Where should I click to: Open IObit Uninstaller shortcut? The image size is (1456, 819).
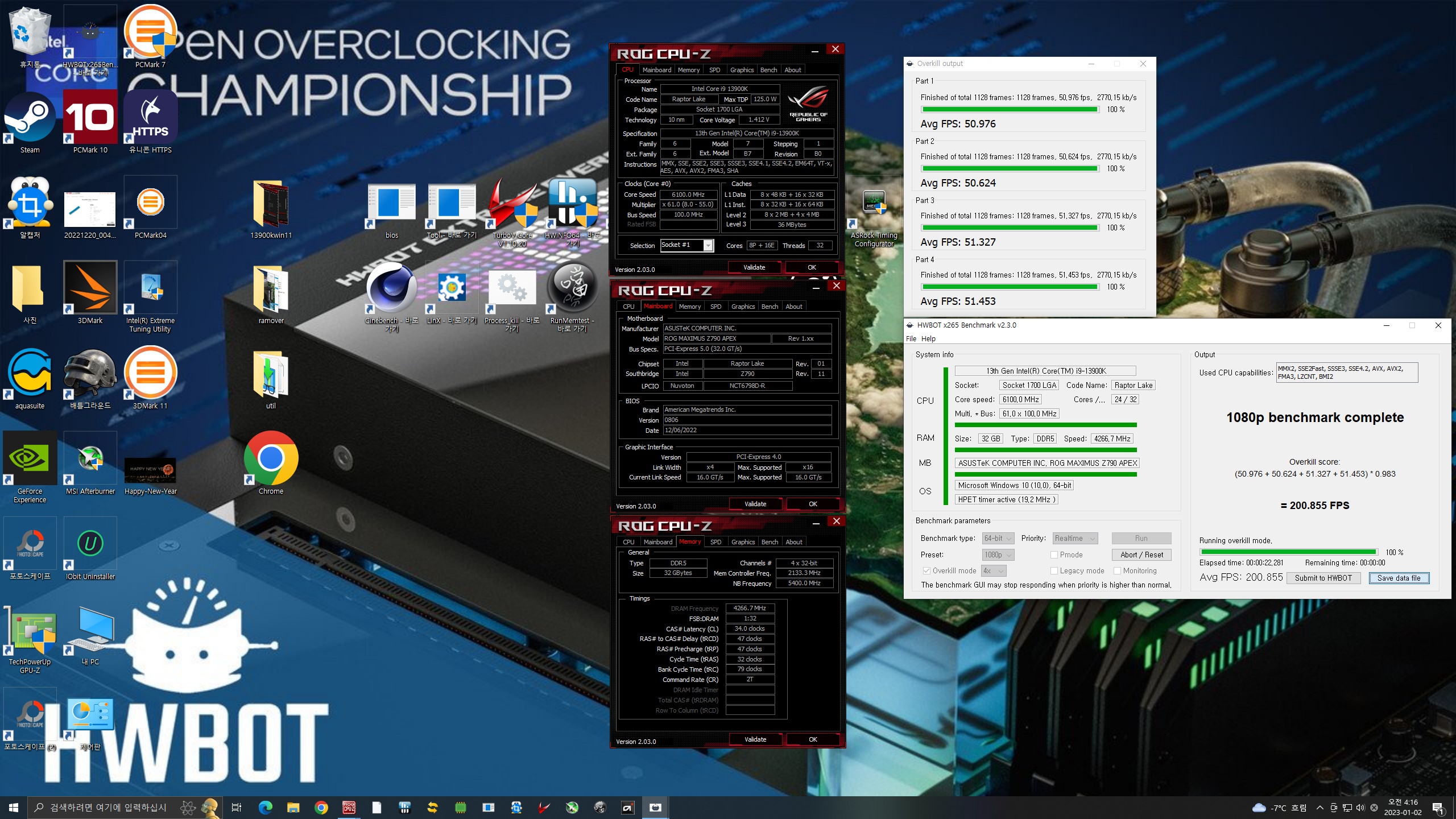90,549
